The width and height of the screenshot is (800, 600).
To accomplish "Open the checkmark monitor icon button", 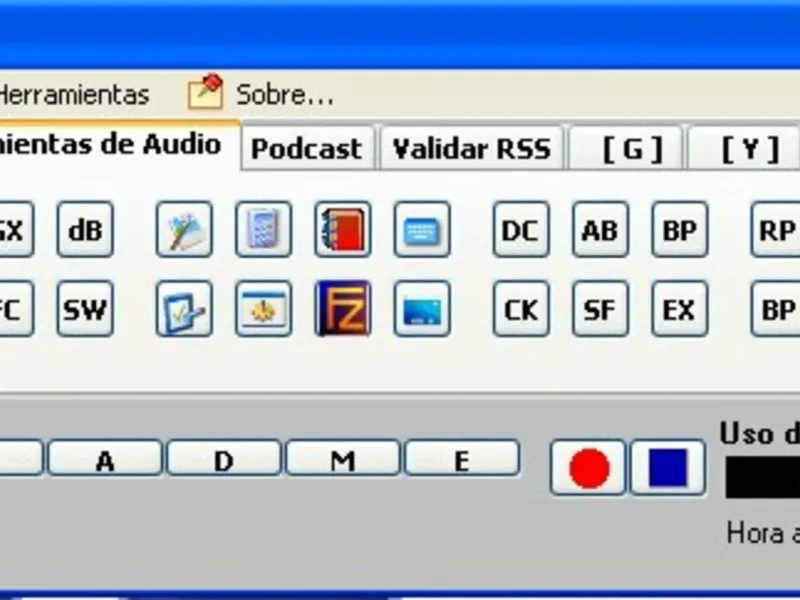I will click(184, 309).
